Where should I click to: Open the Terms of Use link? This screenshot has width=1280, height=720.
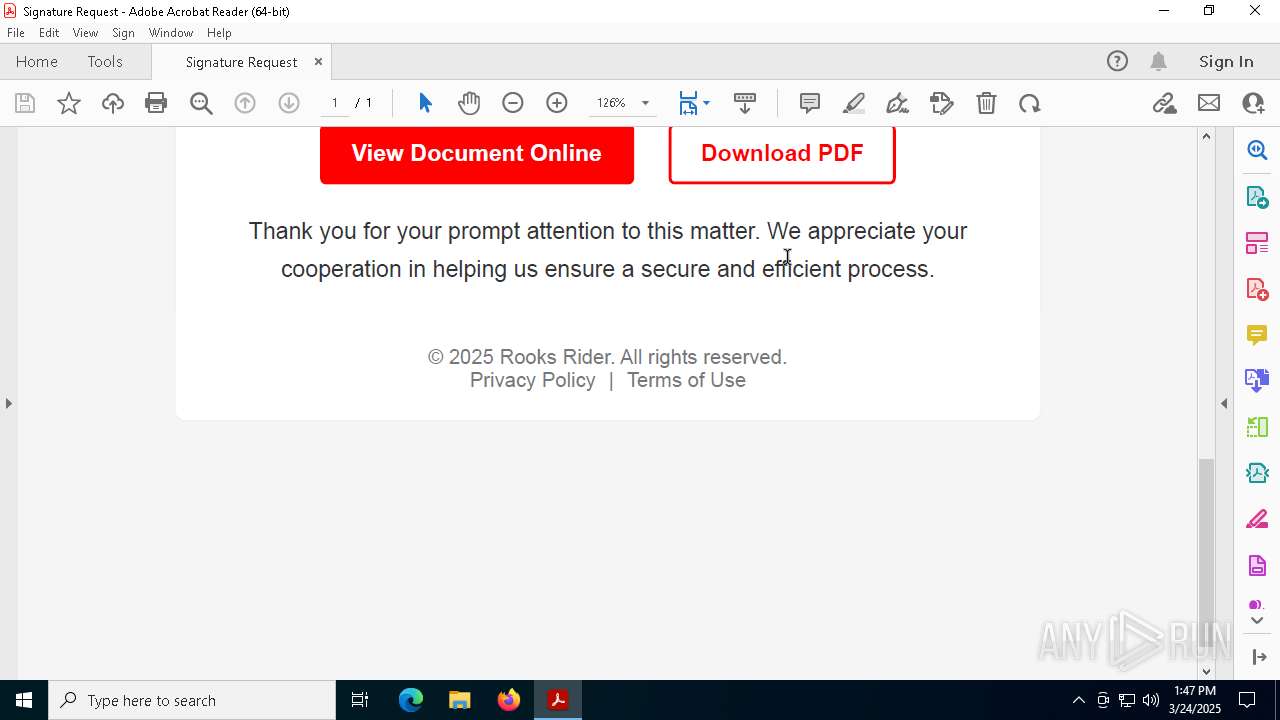tap(686, 380)
